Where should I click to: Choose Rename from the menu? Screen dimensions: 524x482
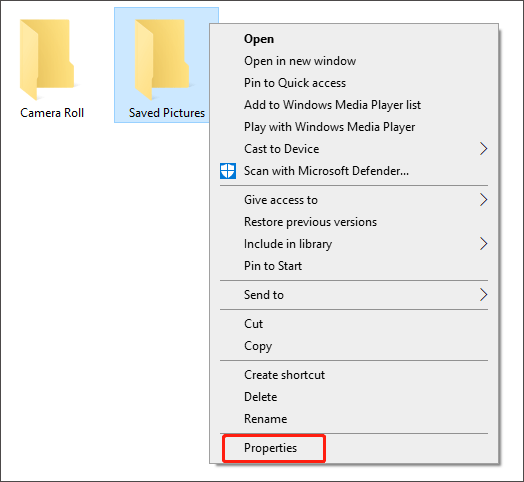265,419
